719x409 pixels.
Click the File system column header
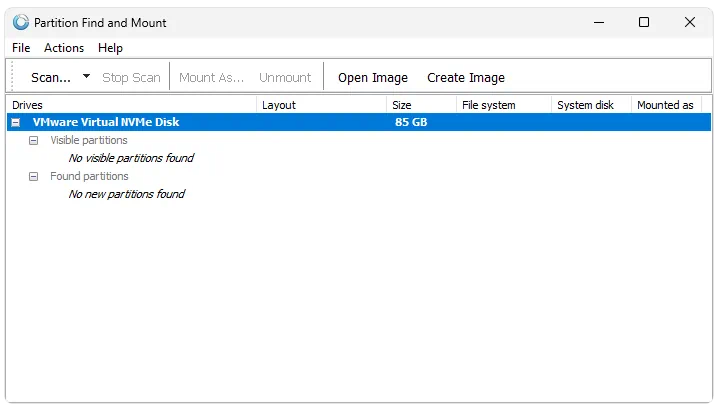(503, 105)
